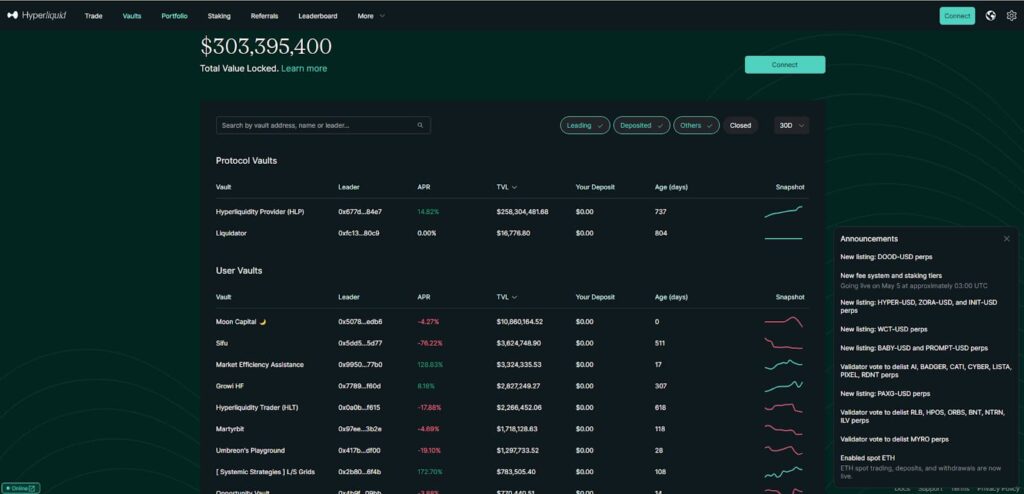Click the search magnifier icon
Screen dimensions: 1024x494
(420, 125)
